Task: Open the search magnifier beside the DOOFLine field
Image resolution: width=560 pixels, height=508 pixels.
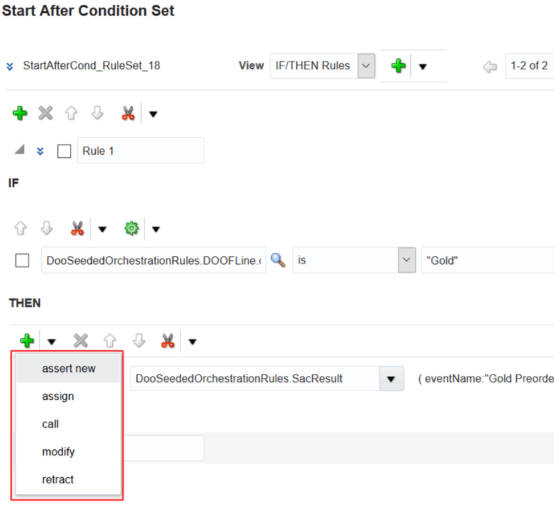Action: coord(278,260)
